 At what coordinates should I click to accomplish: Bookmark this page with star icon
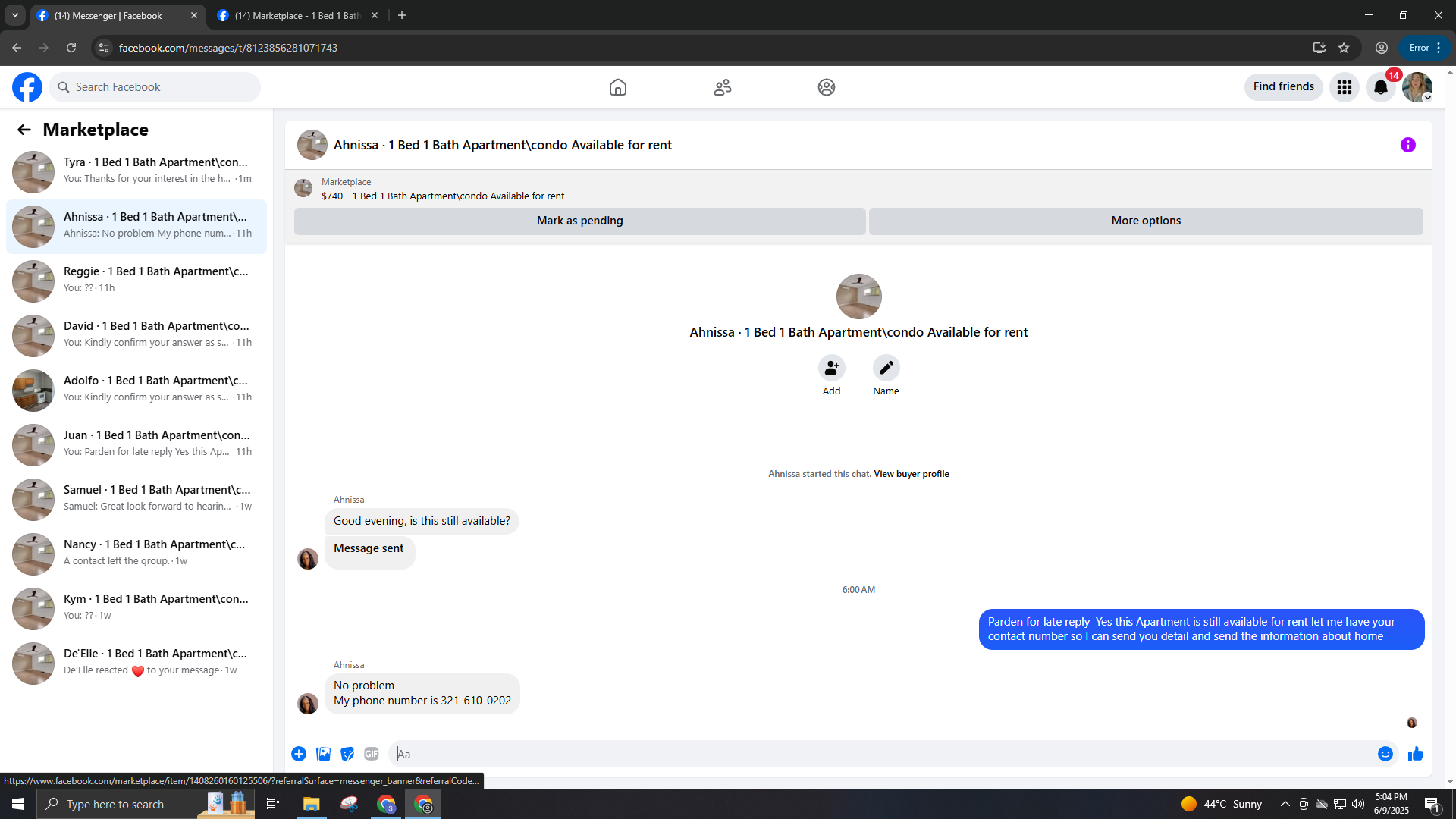pyautogui.click(x=1344, y=48)
